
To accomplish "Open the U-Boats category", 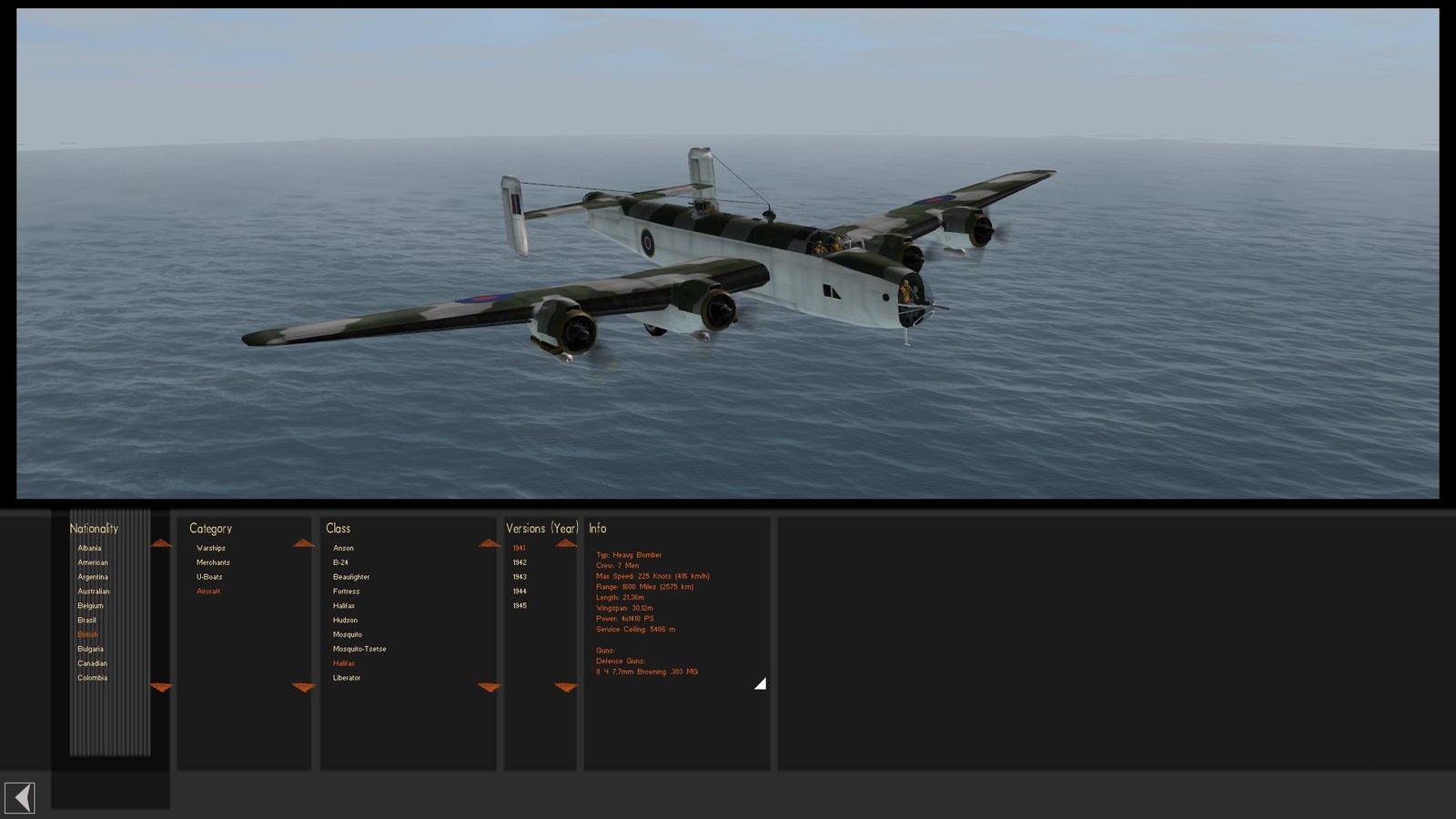I will (209, 577).
